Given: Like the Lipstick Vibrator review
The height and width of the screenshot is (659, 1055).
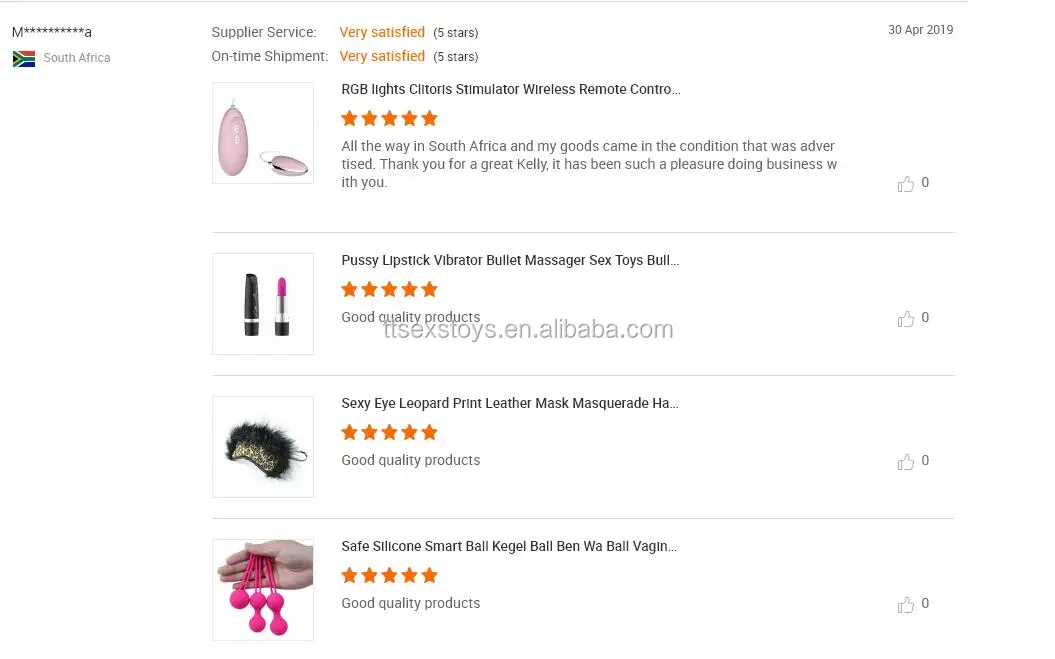Looking at the screenshot, I should pyautogui.click(x=905, y=318).
